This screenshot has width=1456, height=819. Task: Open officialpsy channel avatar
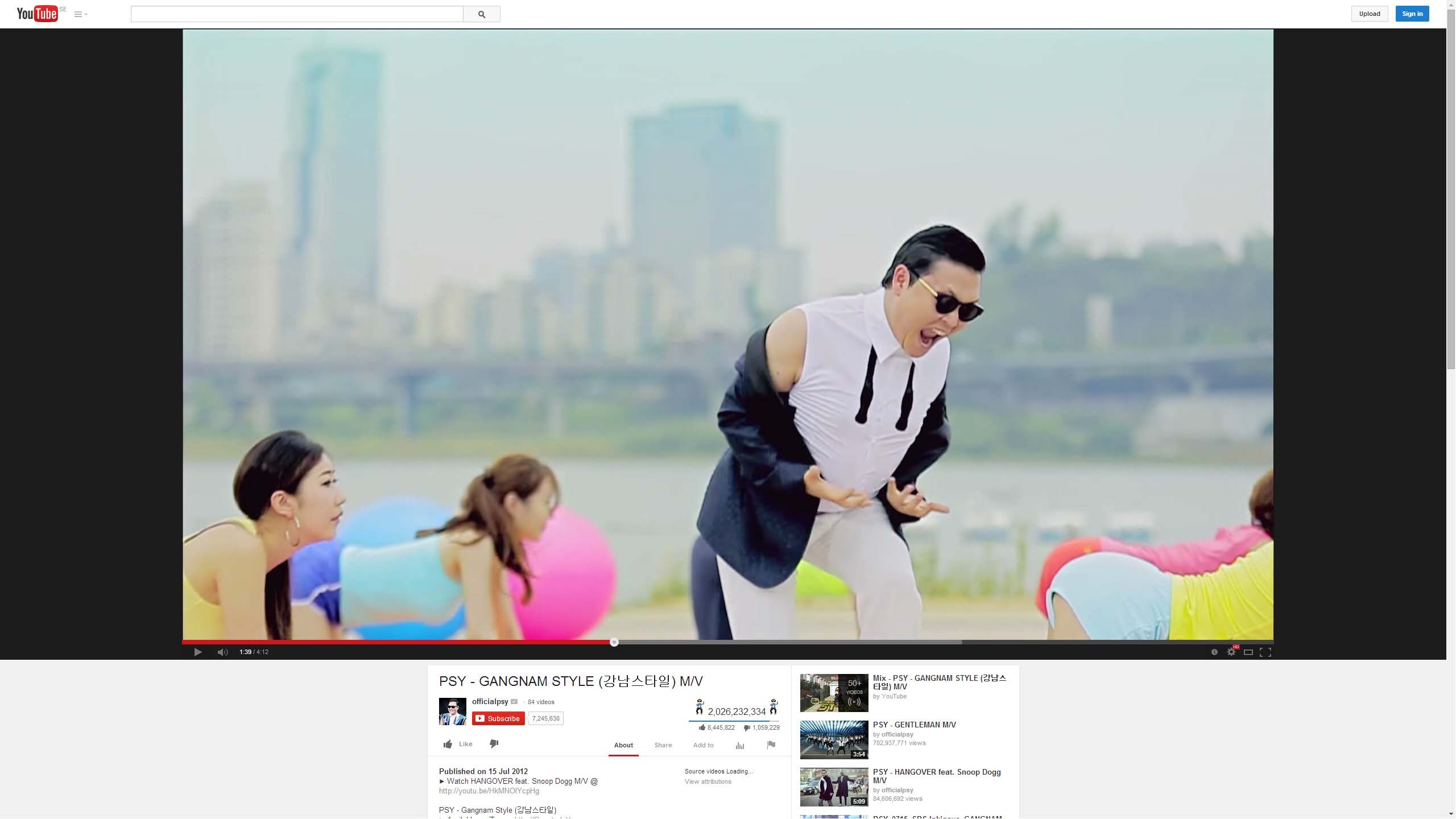[453, 712]
